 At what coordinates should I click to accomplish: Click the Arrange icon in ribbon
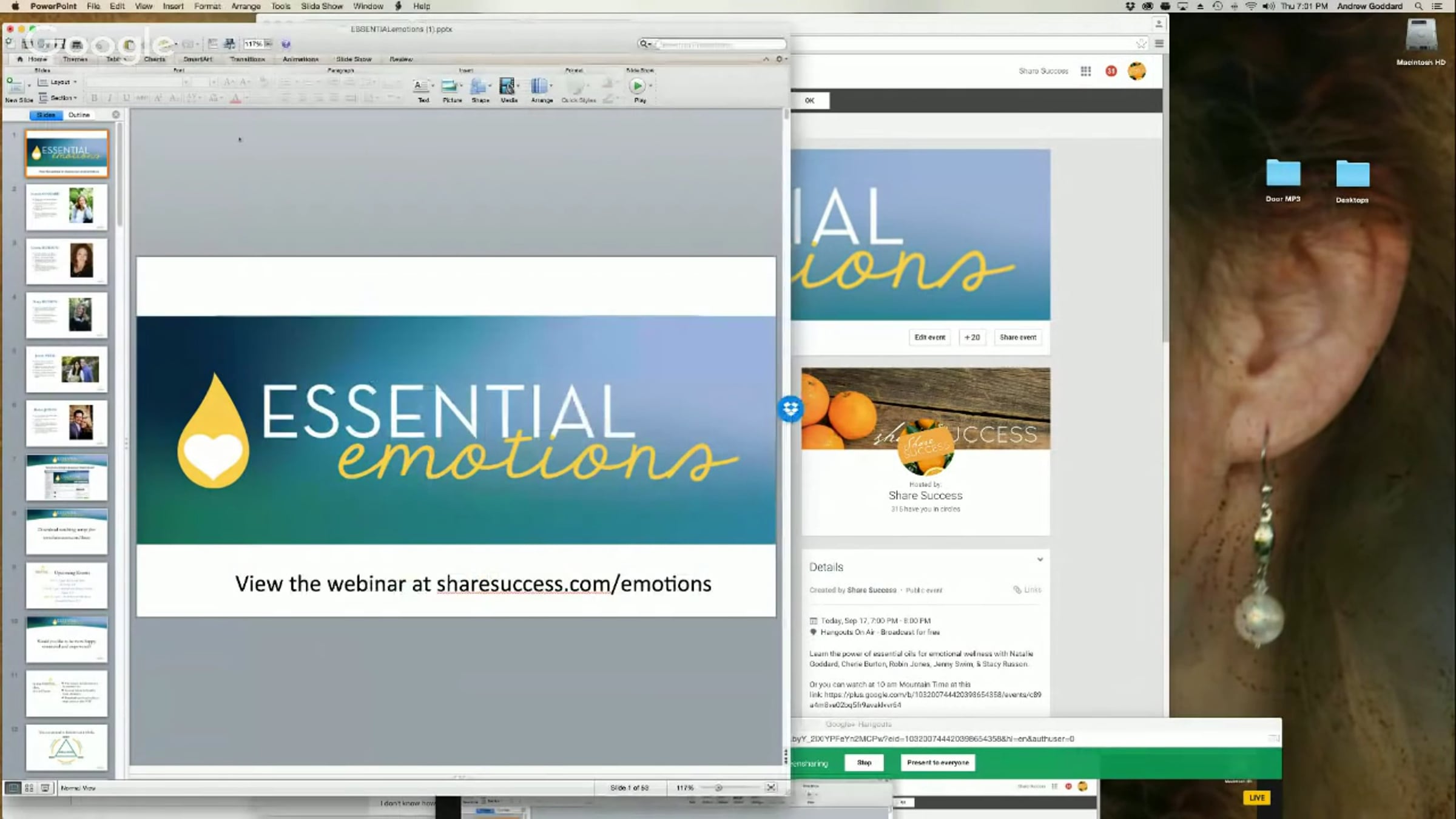click(x=539, y=86)
